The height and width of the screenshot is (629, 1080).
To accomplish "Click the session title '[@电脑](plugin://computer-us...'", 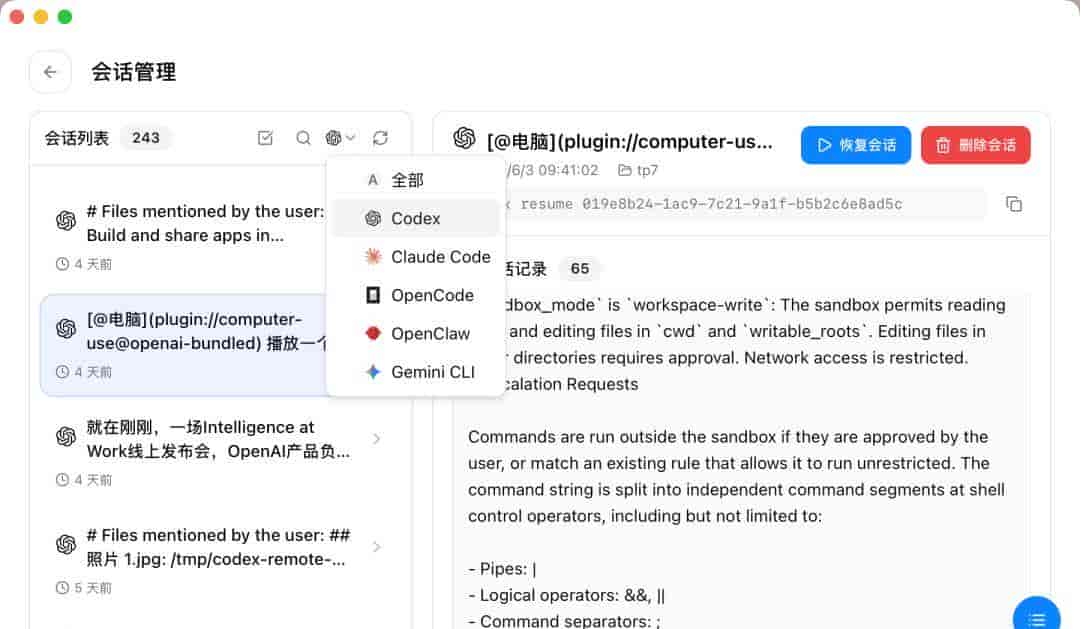I will coord(630,142).
